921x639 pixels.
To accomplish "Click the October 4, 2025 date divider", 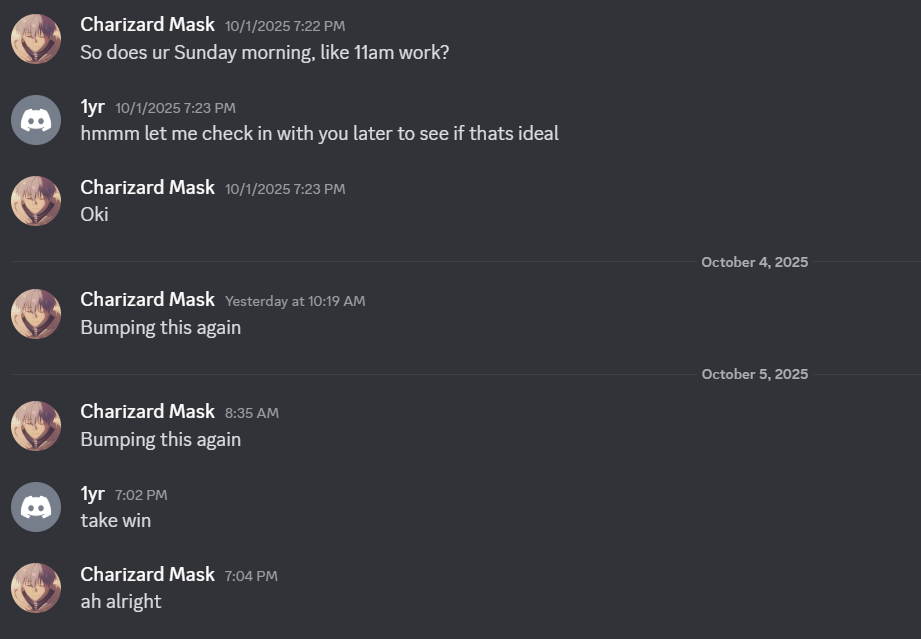I will point(754,262).
